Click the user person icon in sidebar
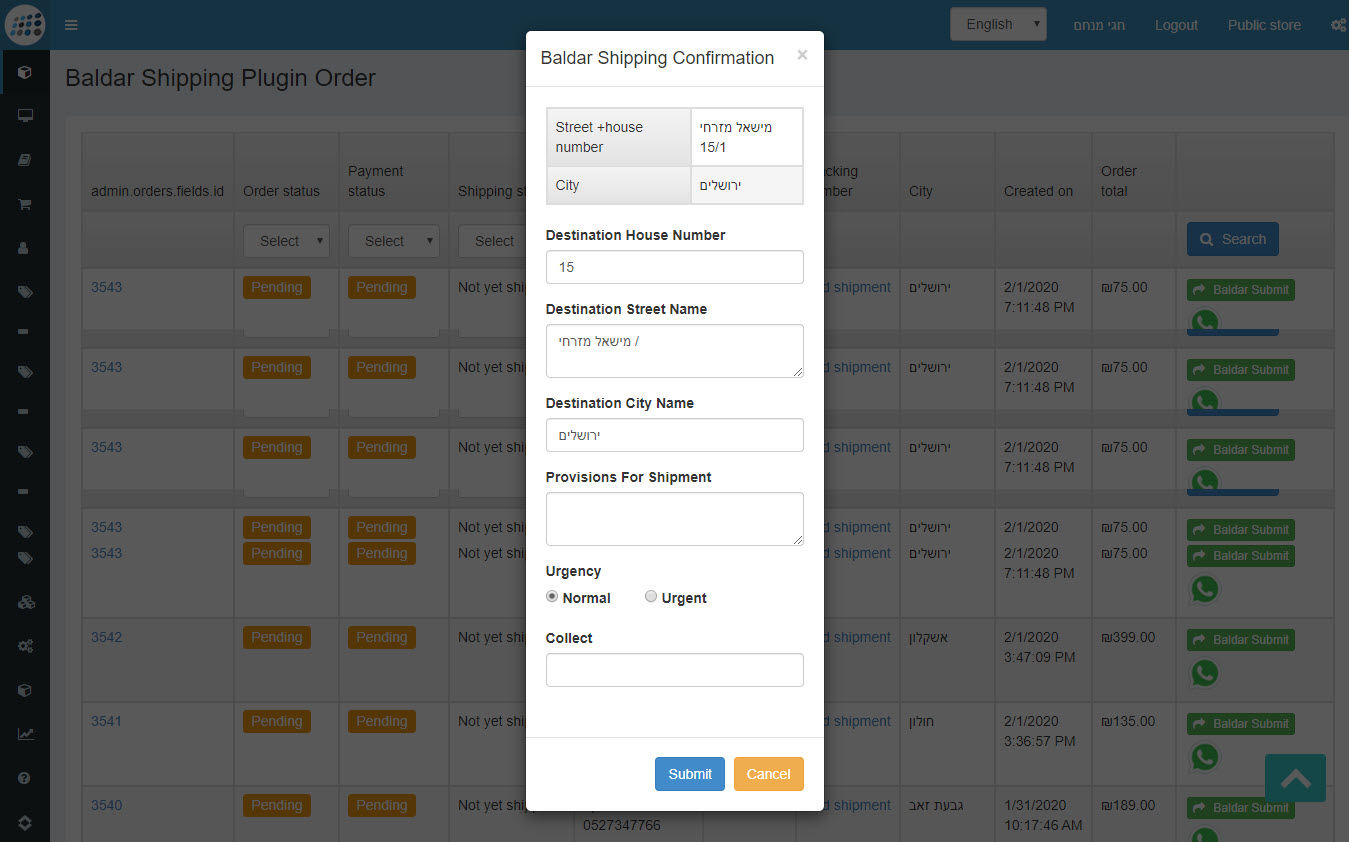The width and height of the screenshot is (1349, 842). tap(25, 248)
